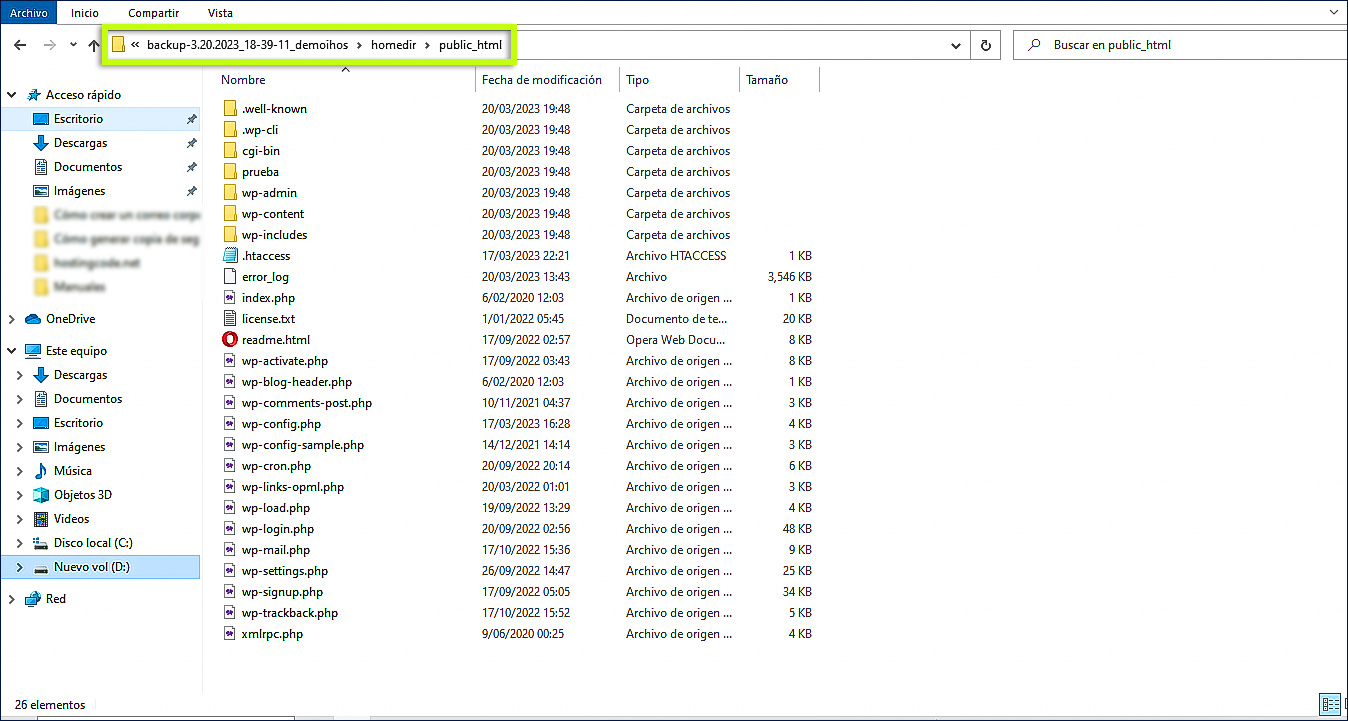Screen dimensions: 1348x721
Task: Expand Nuevo vol (D:) tree node
Action: click(x=20, y=567)
